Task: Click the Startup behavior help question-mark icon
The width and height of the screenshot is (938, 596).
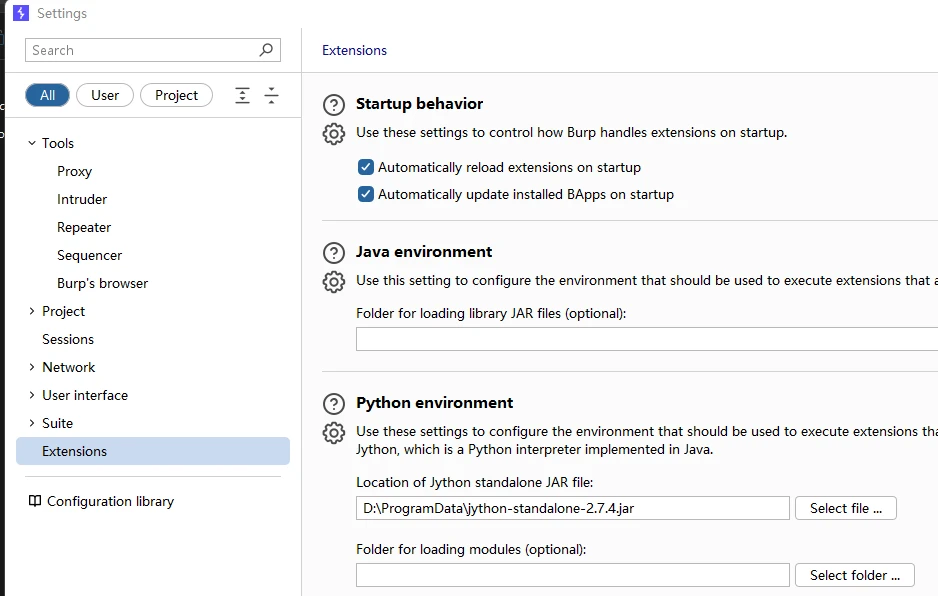Action: 334,104
